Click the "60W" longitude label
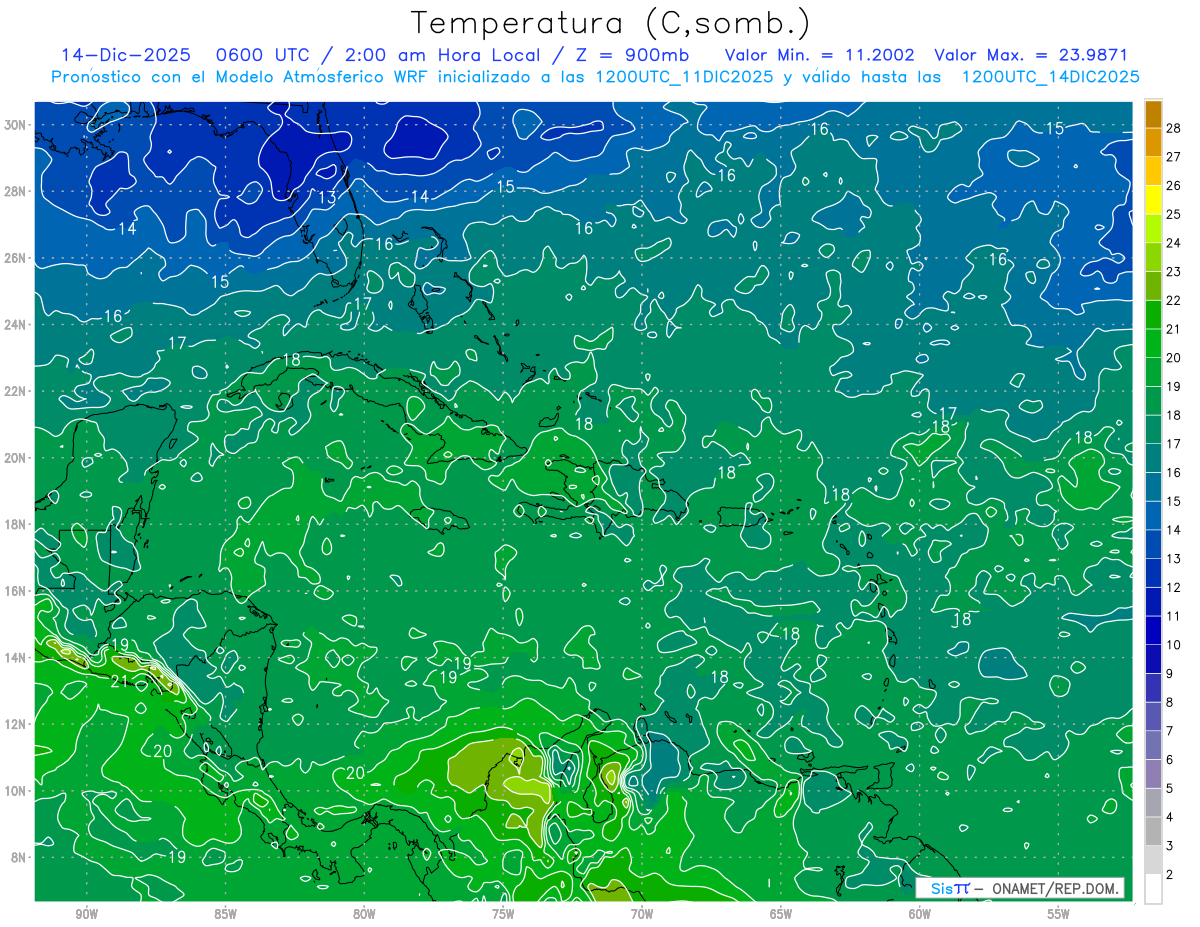1200x927 pixels. click(920, 914)
